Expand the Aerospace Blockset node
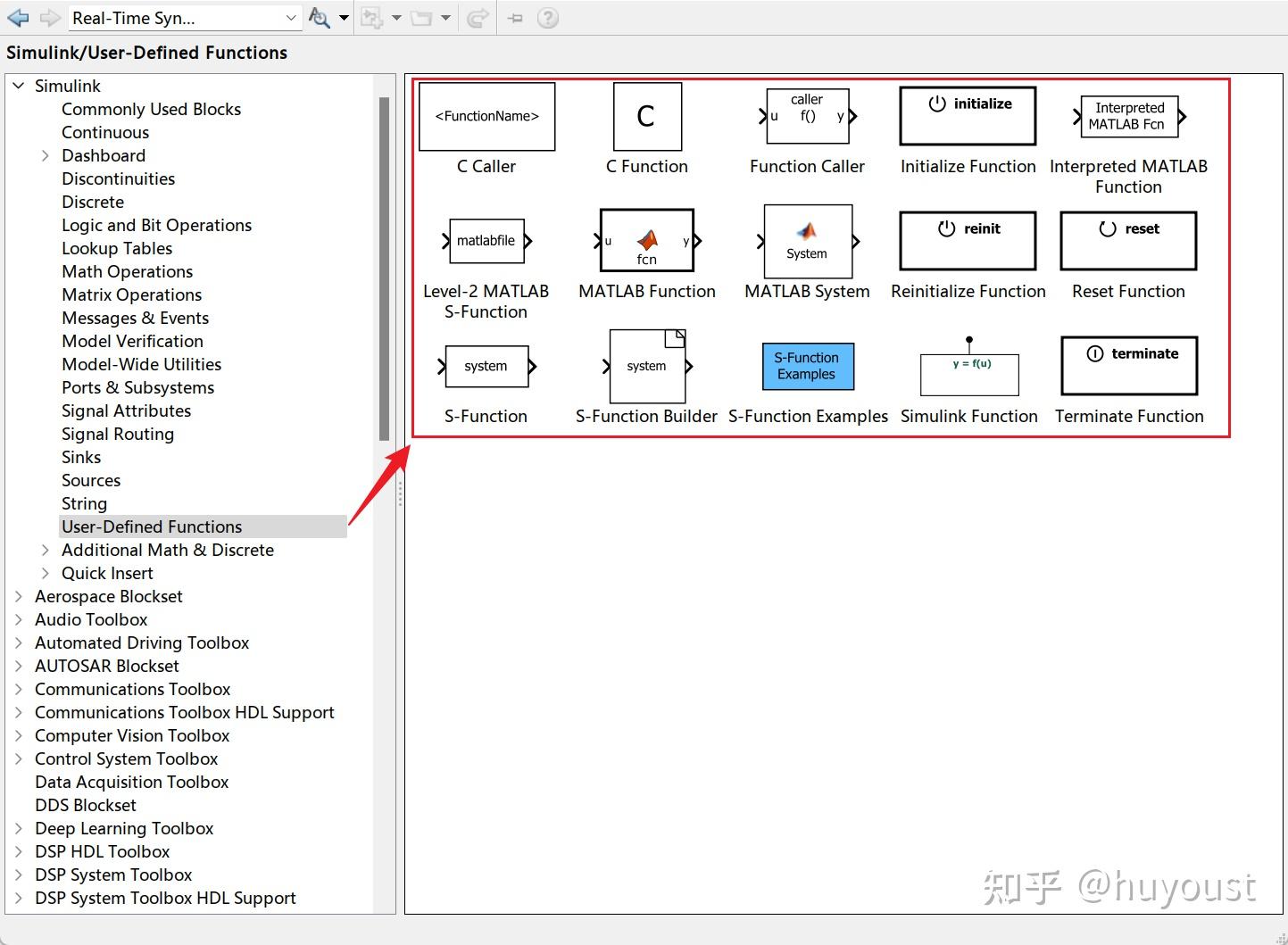This screenshot has width=1288, height=945. pyautogui.click(x=20, y=596)
